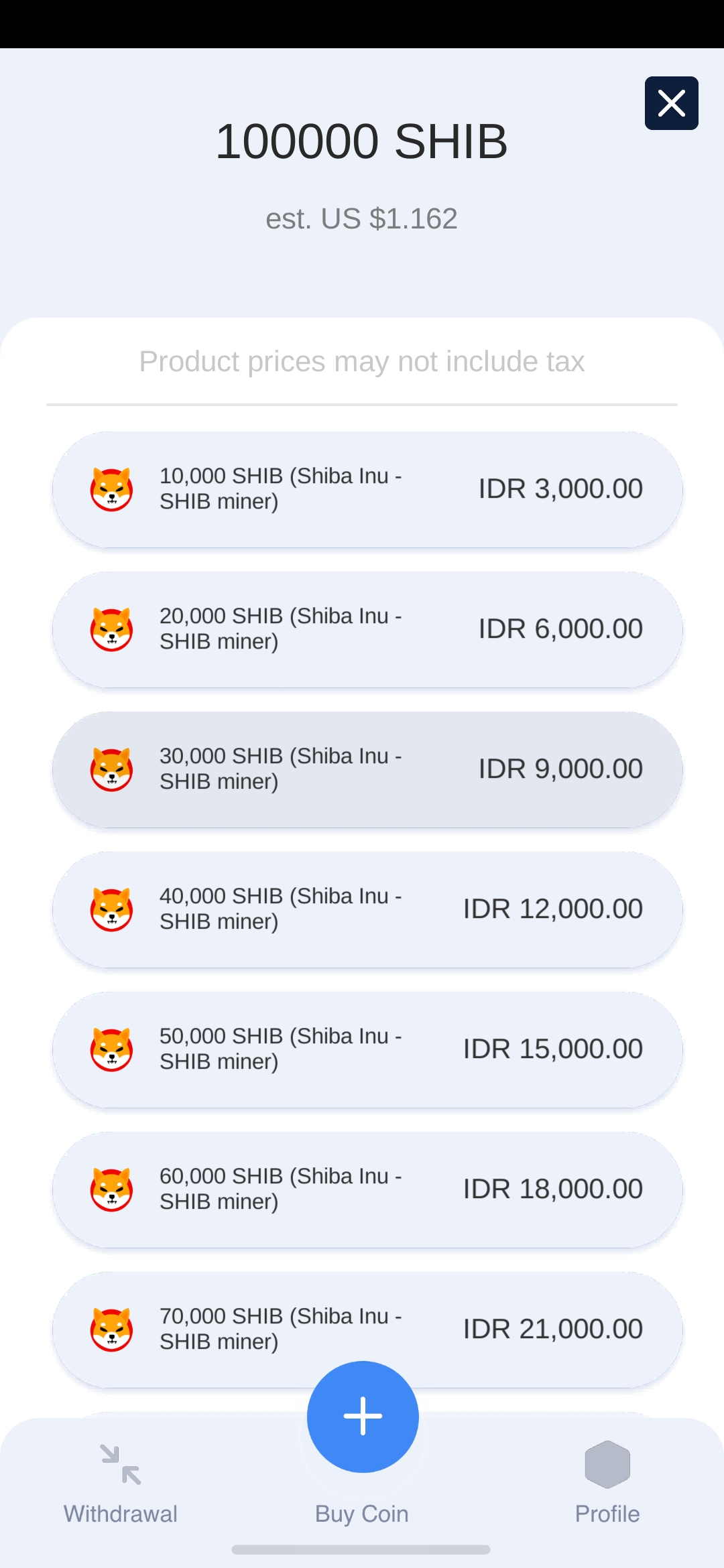Tap Shiba icon on 30,000 SHIB row
The width and height of the screenshot is (724, 1568).
click(x=111, y=770)
